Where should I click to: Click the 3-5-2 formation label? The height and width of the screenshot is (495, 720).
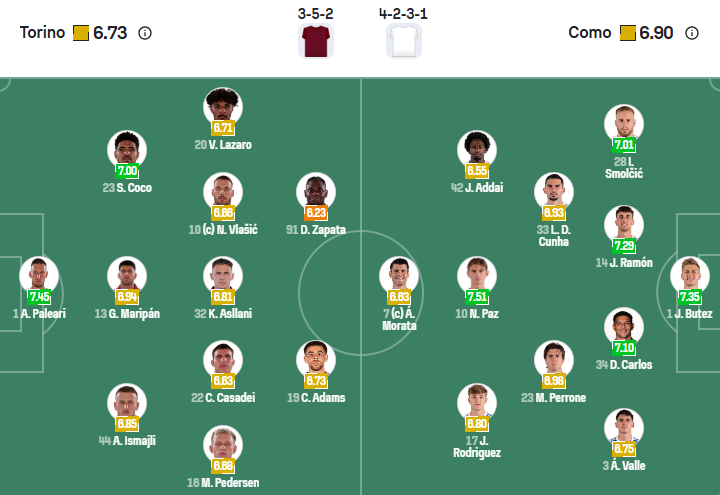316,15
